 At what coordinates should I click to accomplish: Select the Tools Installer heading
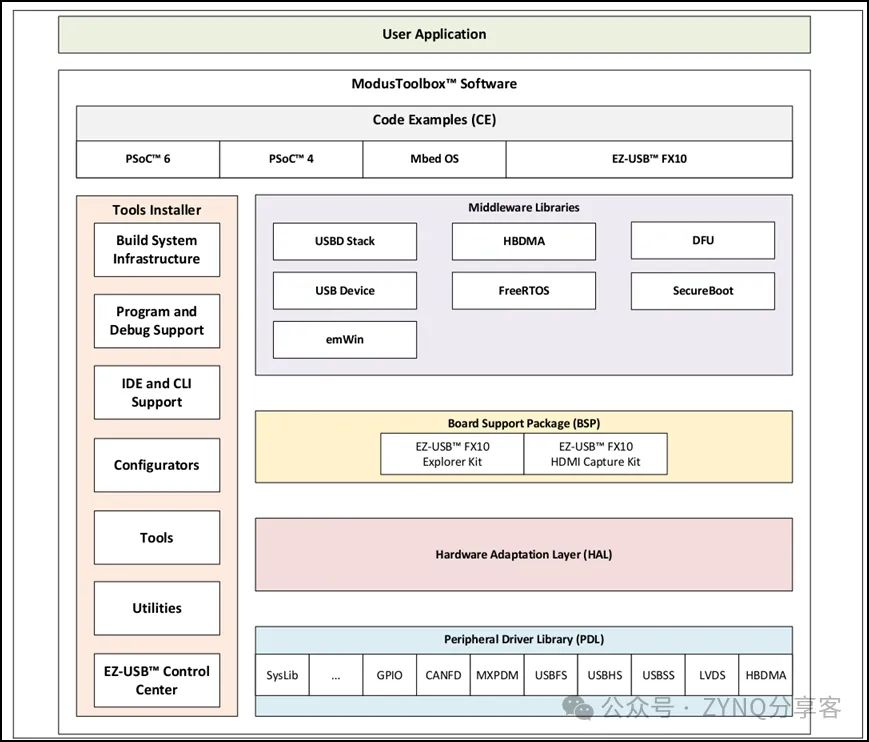156,210
